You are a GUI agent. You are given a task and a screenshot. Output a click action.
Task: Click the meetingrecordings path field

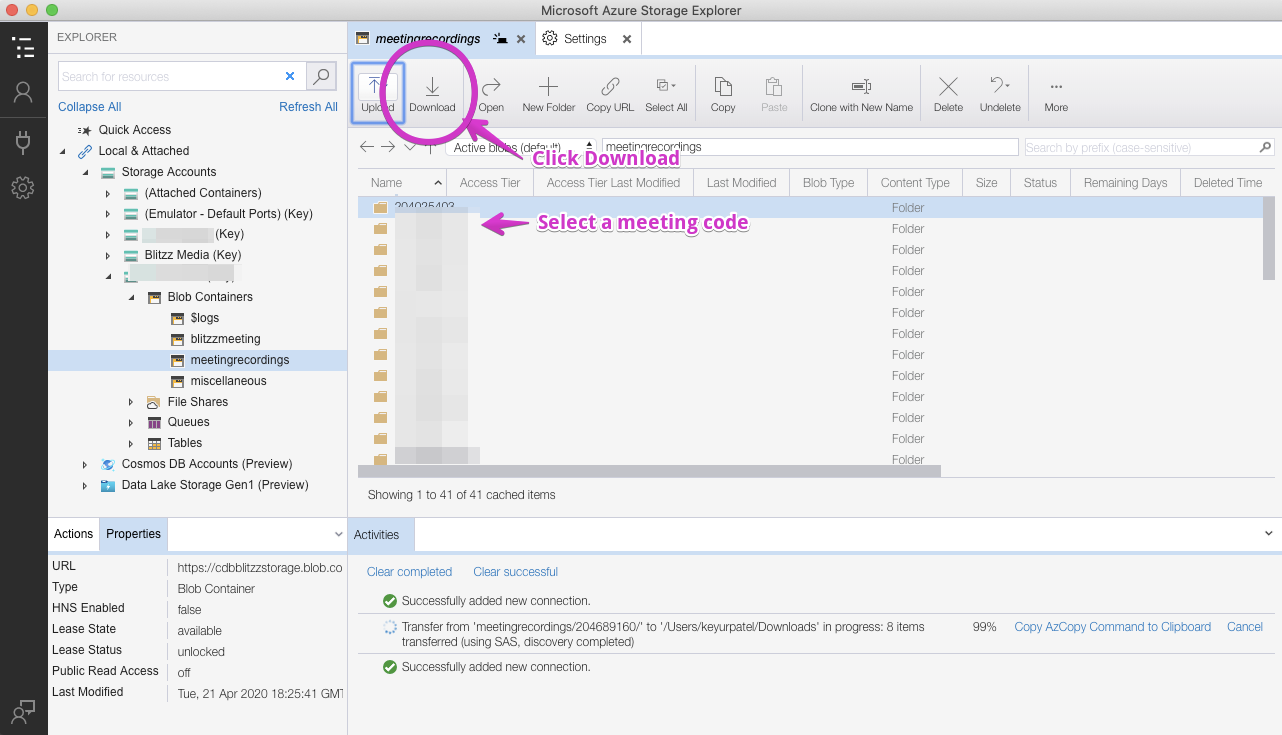[x=810, y=147]
